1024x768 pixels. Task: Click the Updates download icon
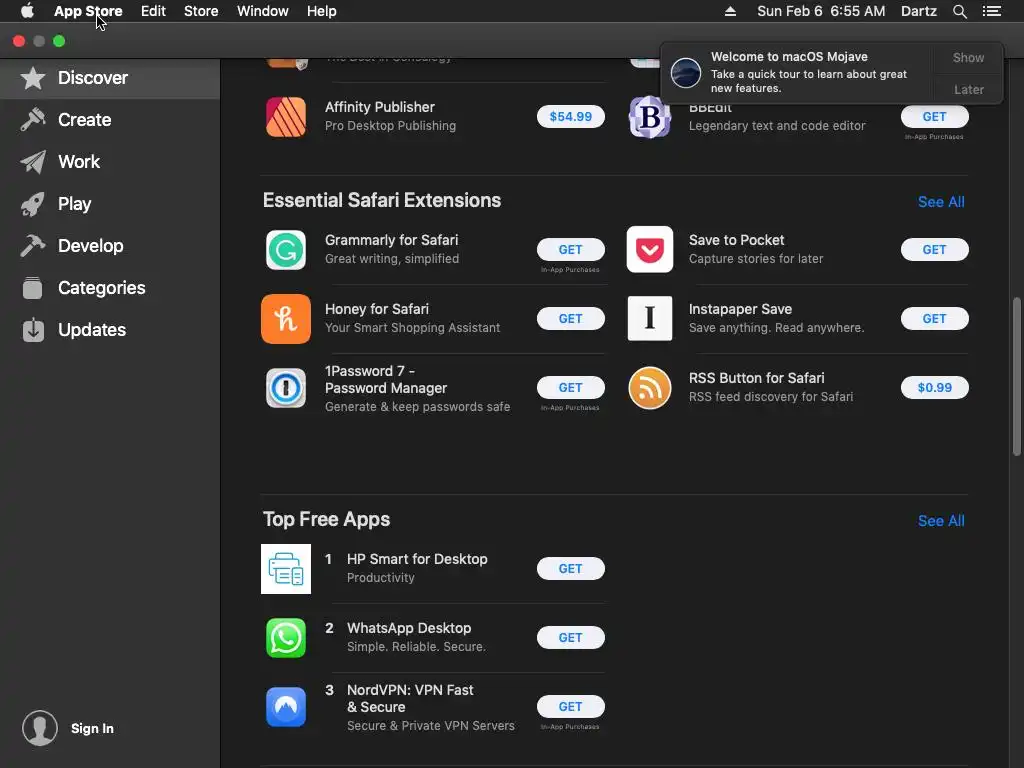click(33, 330)
